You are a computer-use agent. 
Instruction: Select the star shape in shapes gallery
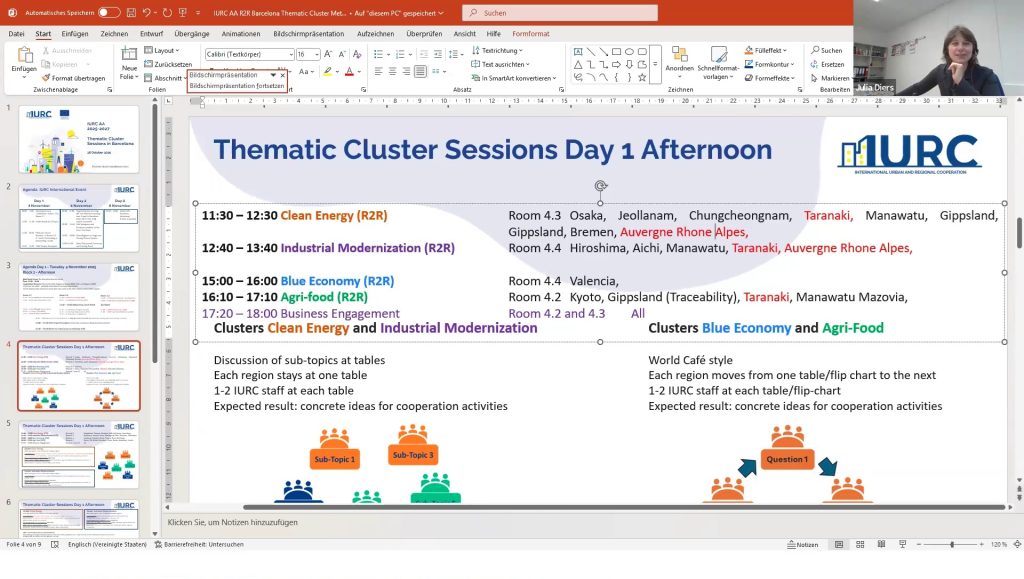pos(642,77)
